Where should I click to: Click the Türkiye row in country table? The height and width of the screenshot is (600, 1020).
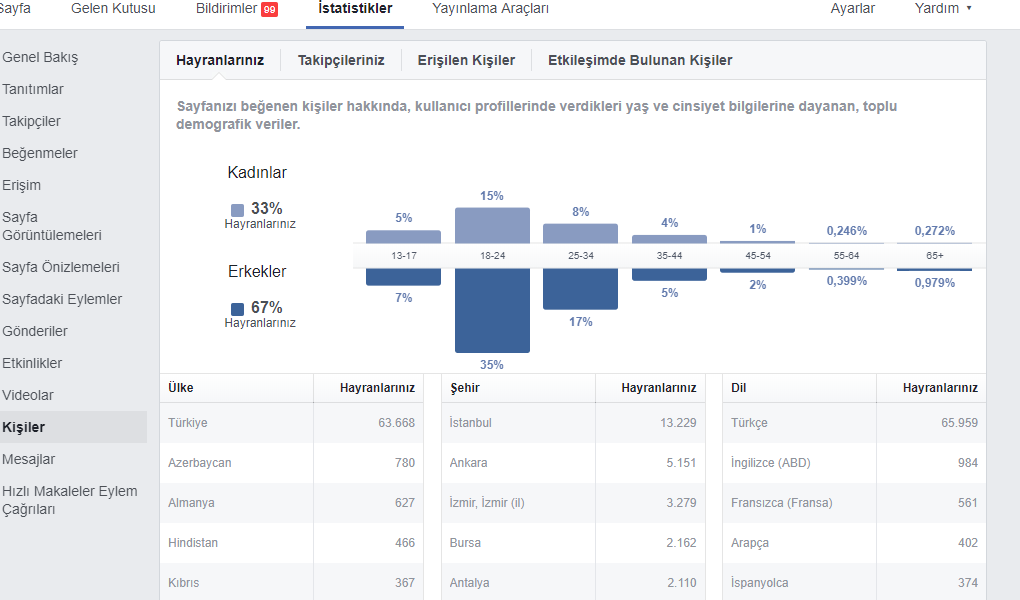(291, 423)
